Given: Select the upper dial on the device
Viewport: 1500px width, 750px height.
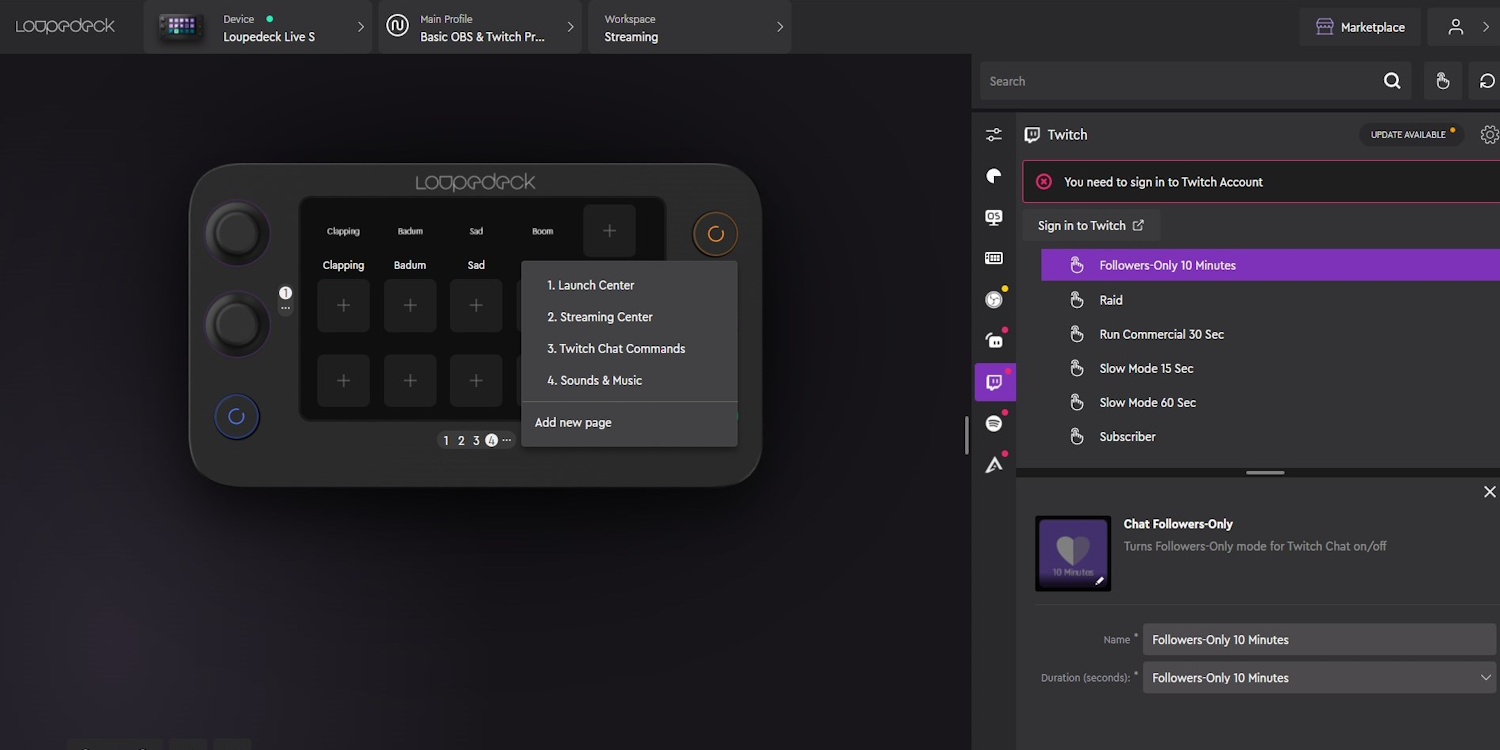Looking at the screenshot, I should pos(237,234).
